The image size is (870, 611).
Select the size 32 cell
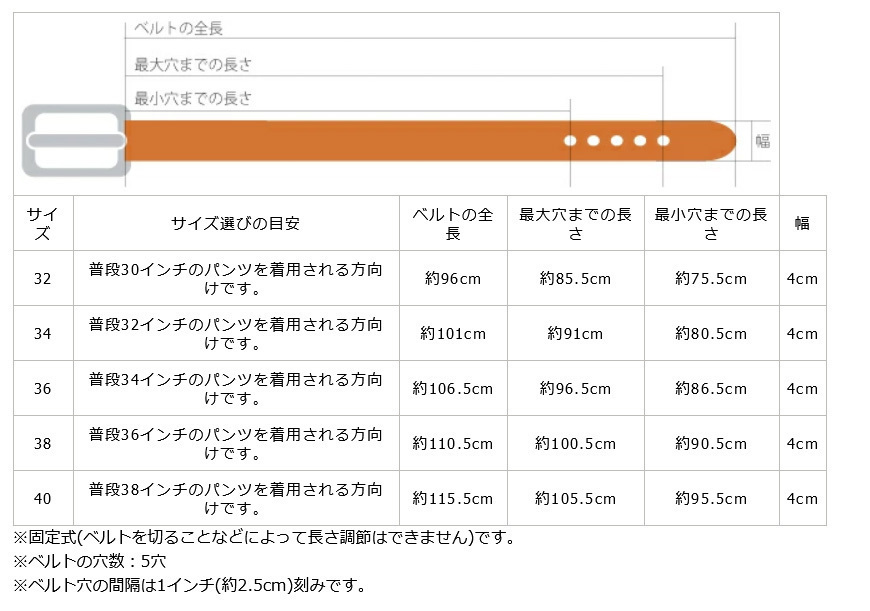pyautogui.click(x=43, y=279)
